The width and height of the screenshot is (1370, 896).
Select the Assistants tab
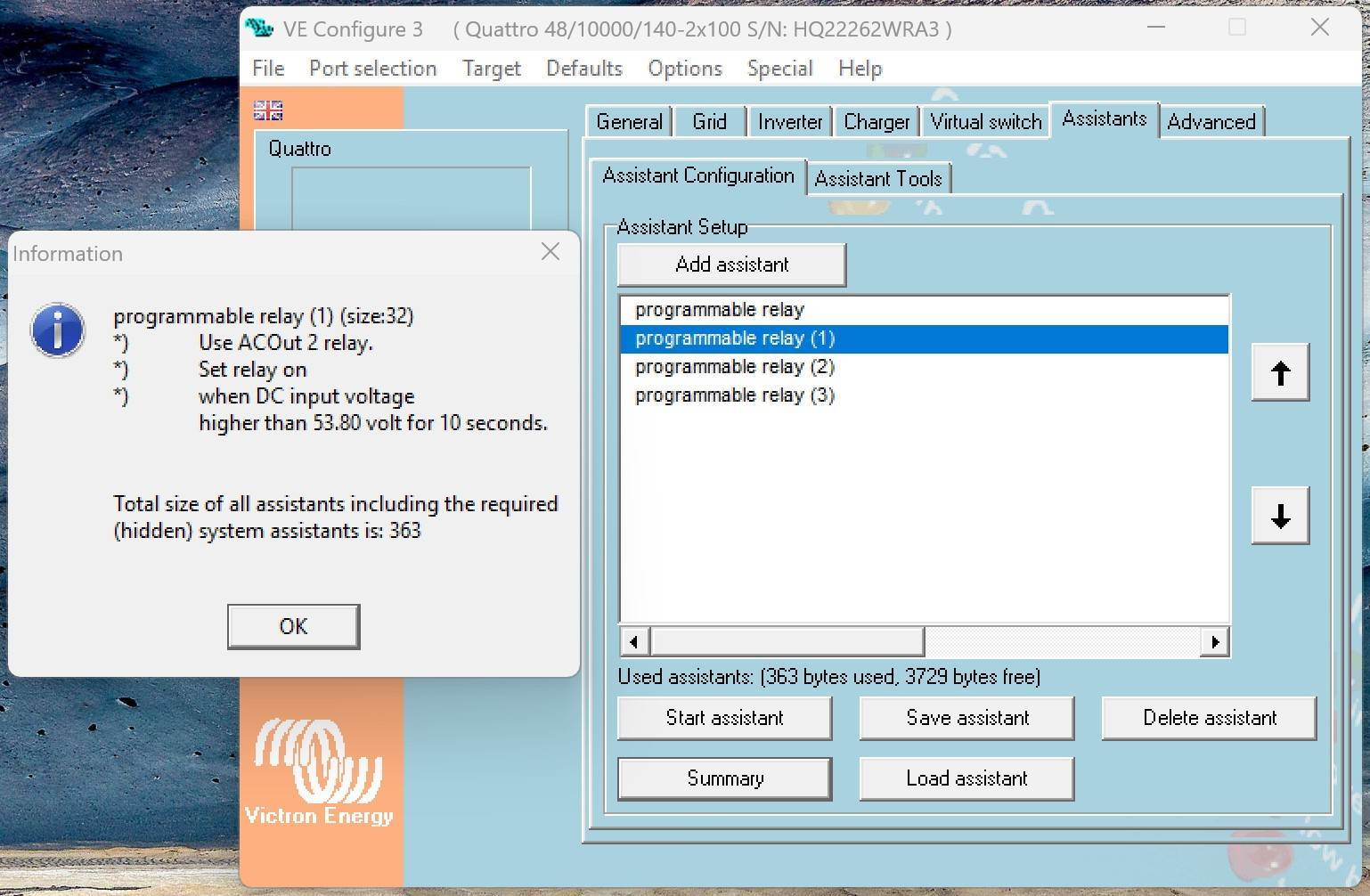[1105, 119]
